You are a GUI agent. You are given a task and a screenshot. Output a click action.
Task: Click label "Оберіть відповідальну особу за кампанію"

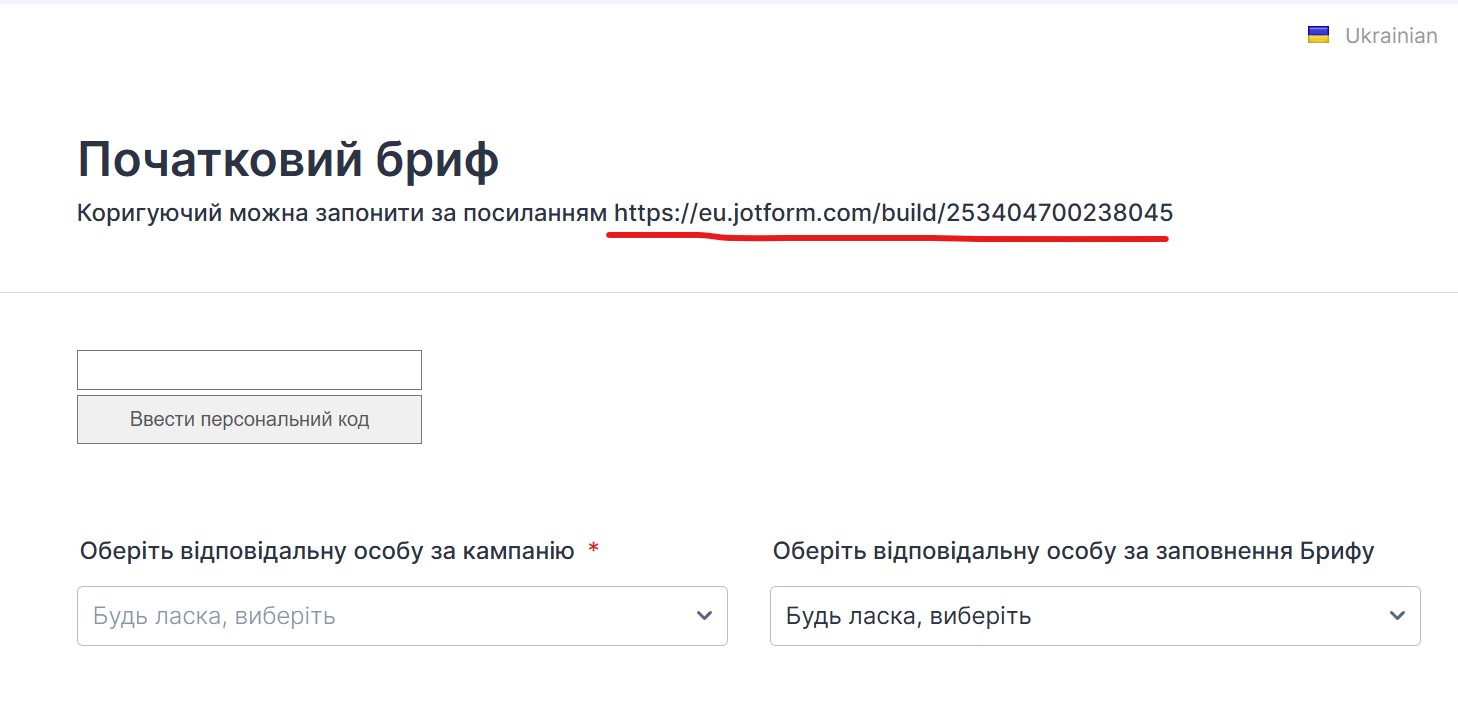click(x=327, y=551)
